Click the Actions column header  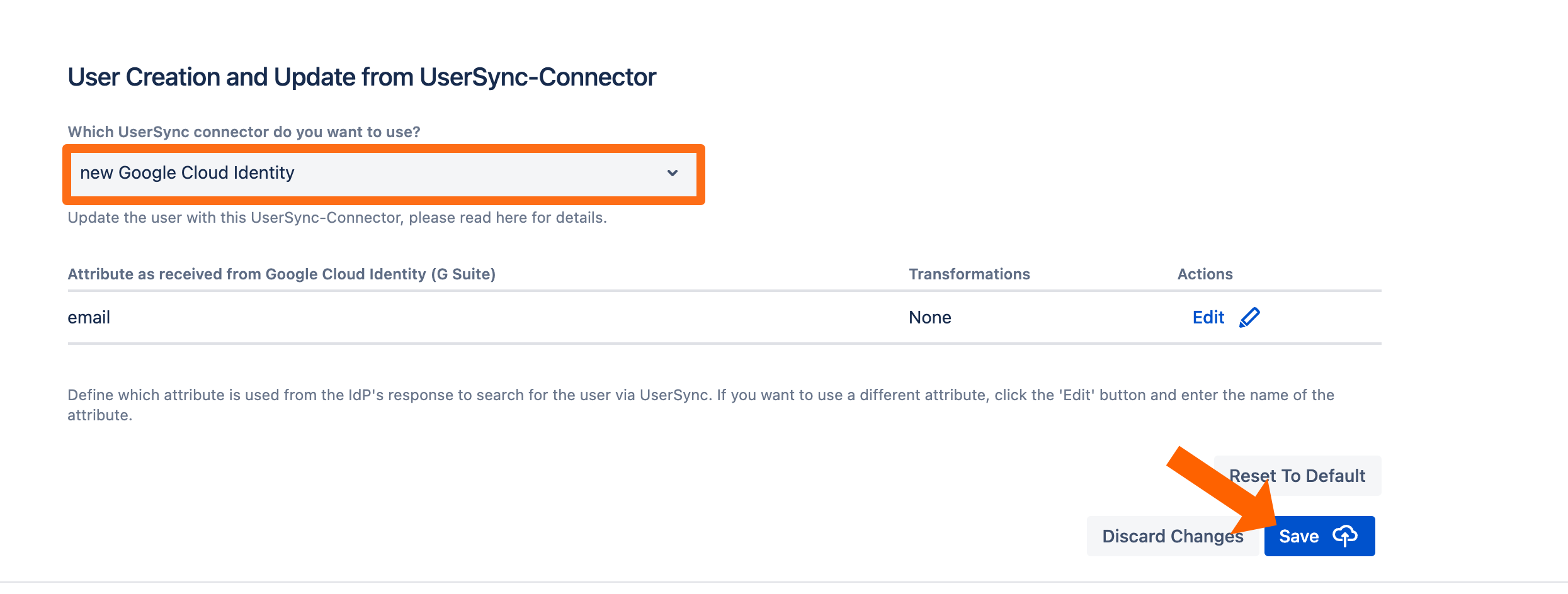point(1205,274)
